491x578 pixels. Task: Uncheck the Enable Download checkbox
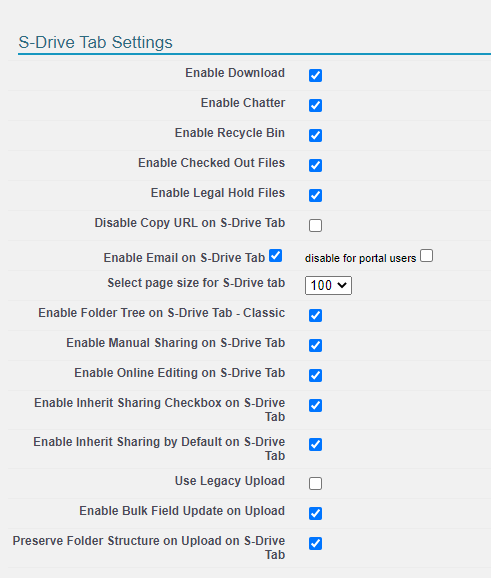click(x=315, y=75)
